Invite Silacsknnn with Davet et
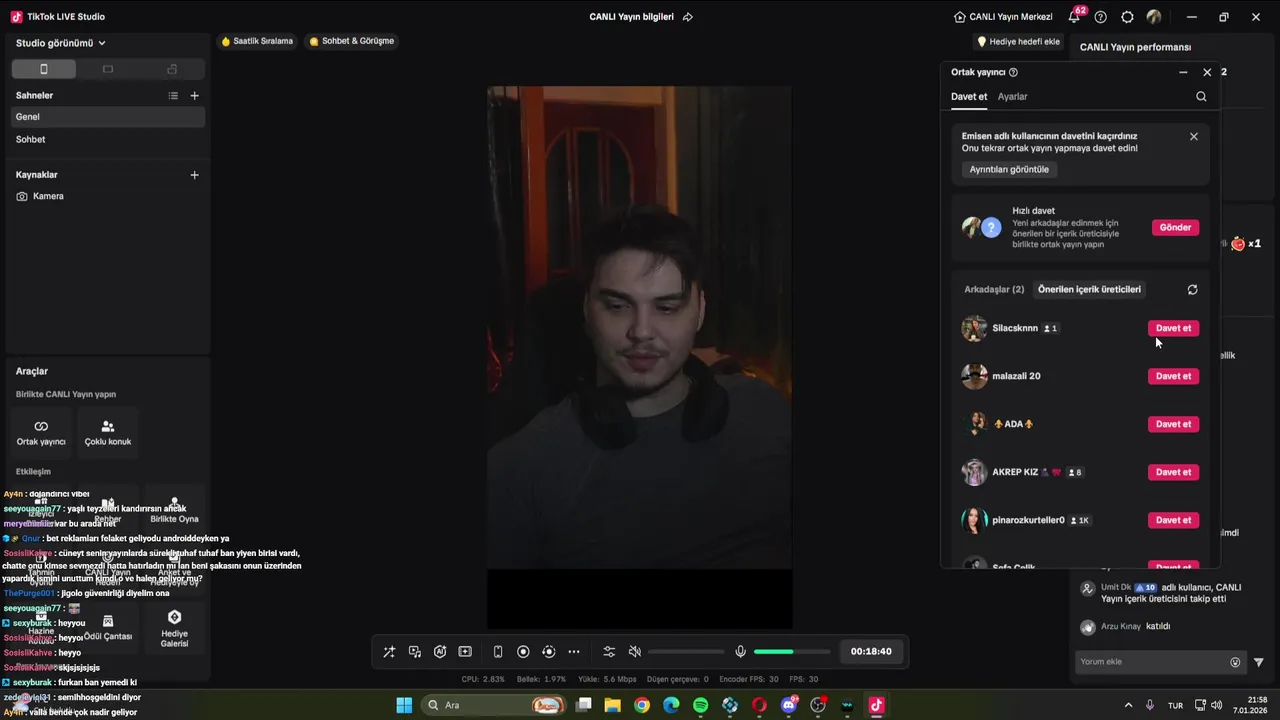This screenshot has width=1280, height=720. [x=1174, y=329]
